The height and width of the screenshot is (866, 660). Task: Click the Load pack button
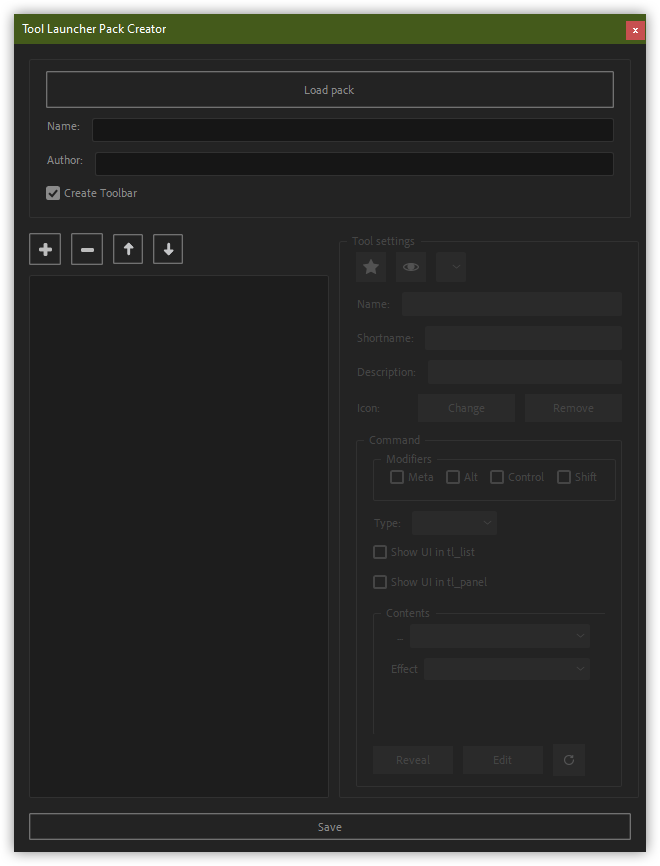[x=330, y=89]
